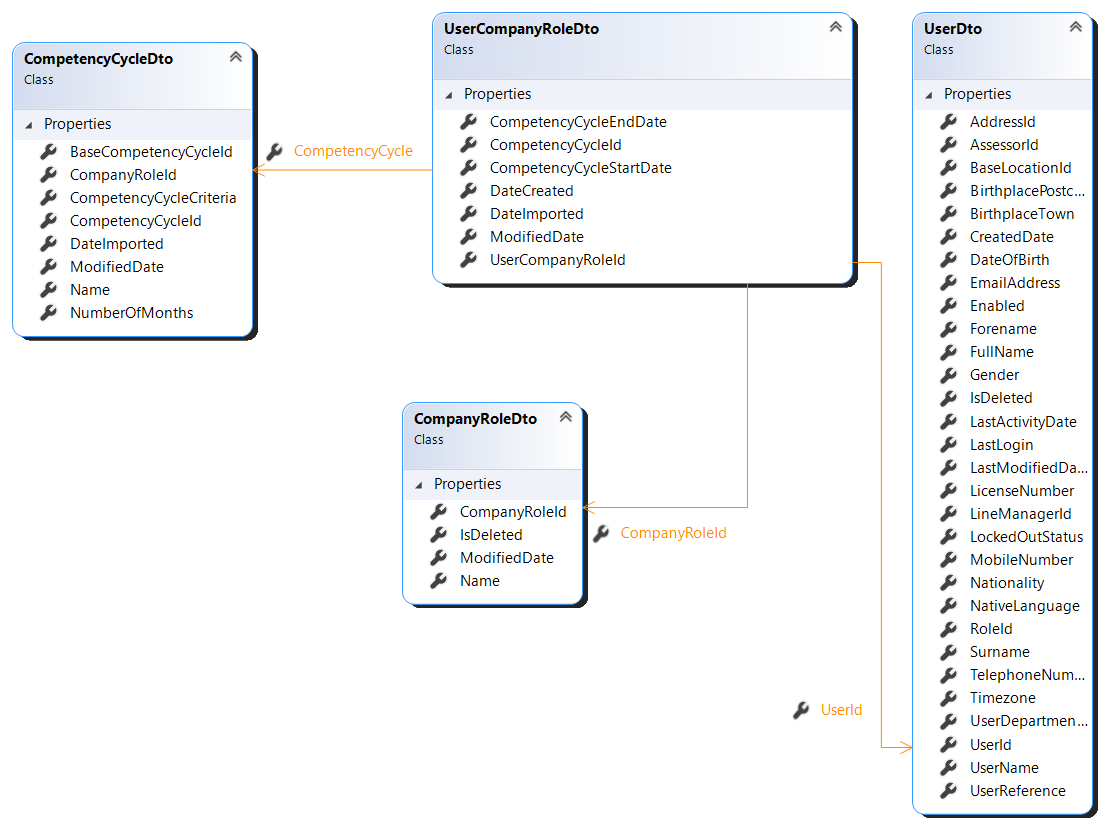Click wrench icon next to CompanyRoleId association label
The height and width of the screenshot is (825, 1104).
tap(601, 534)
